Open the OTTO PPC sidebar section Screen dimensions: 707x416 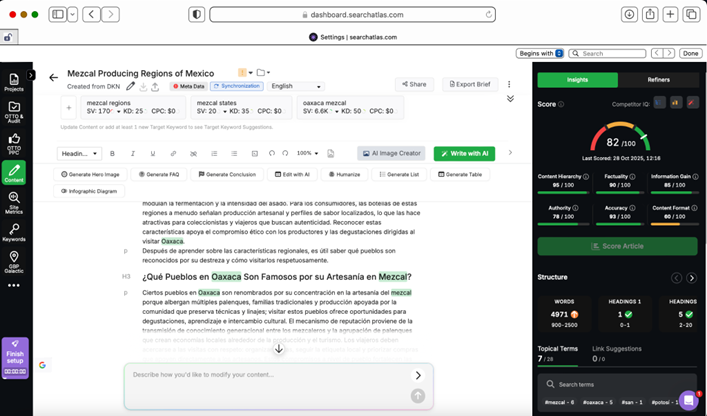[x=14, y=144]
